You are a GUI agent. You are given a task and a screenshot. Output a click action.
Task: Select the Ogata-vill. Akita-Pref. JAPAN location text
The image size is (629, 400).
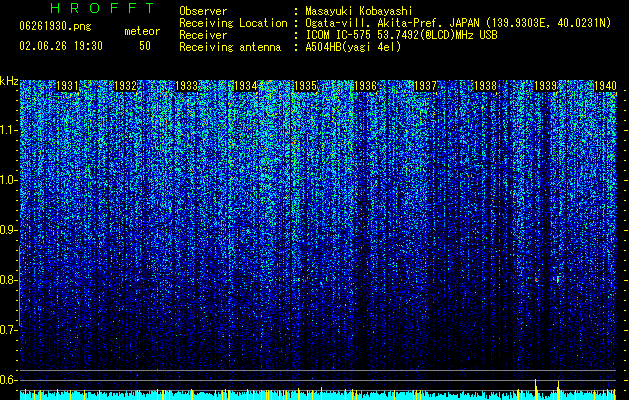[x=458, y=23]
